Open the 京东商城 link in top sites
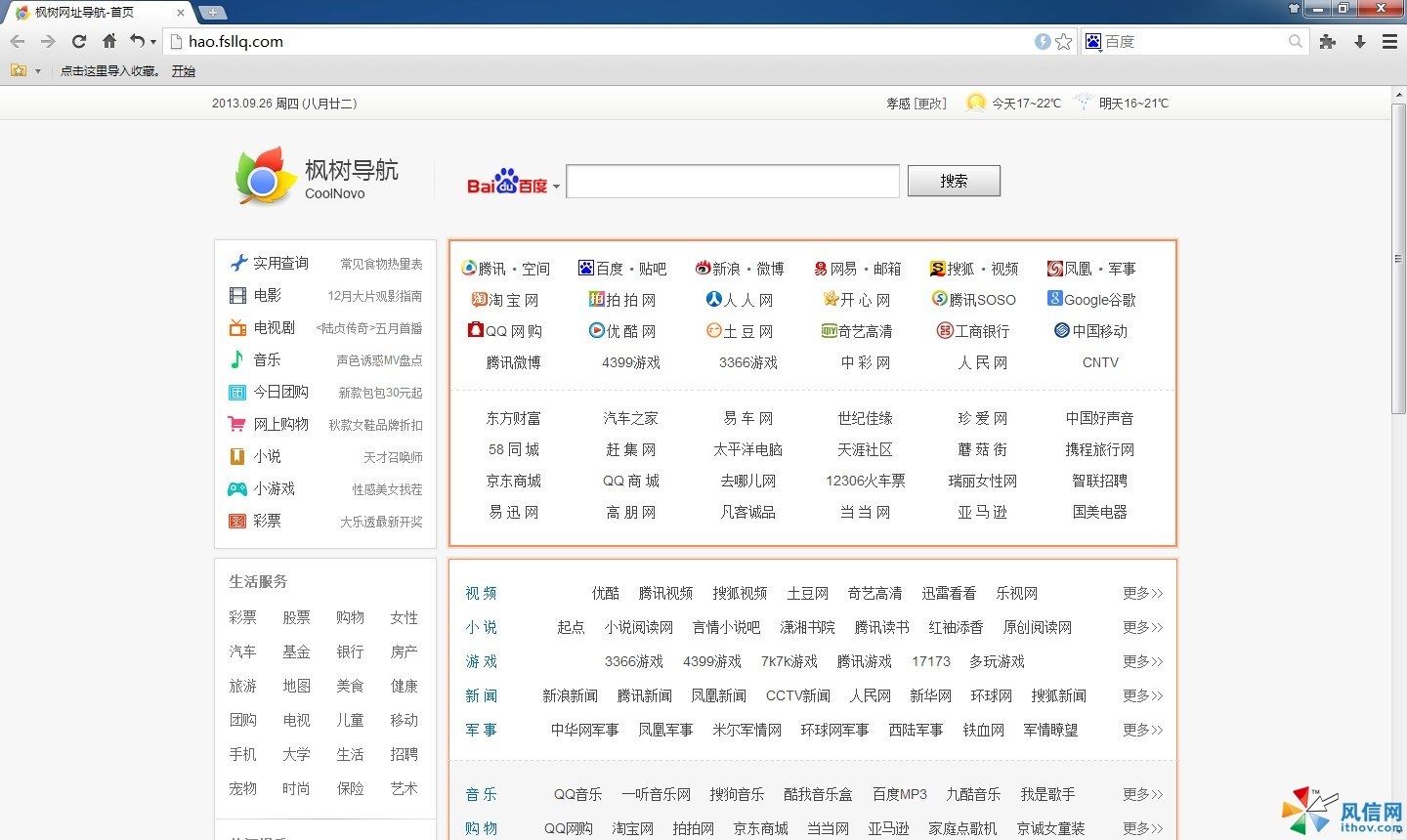 coord(514,481)
